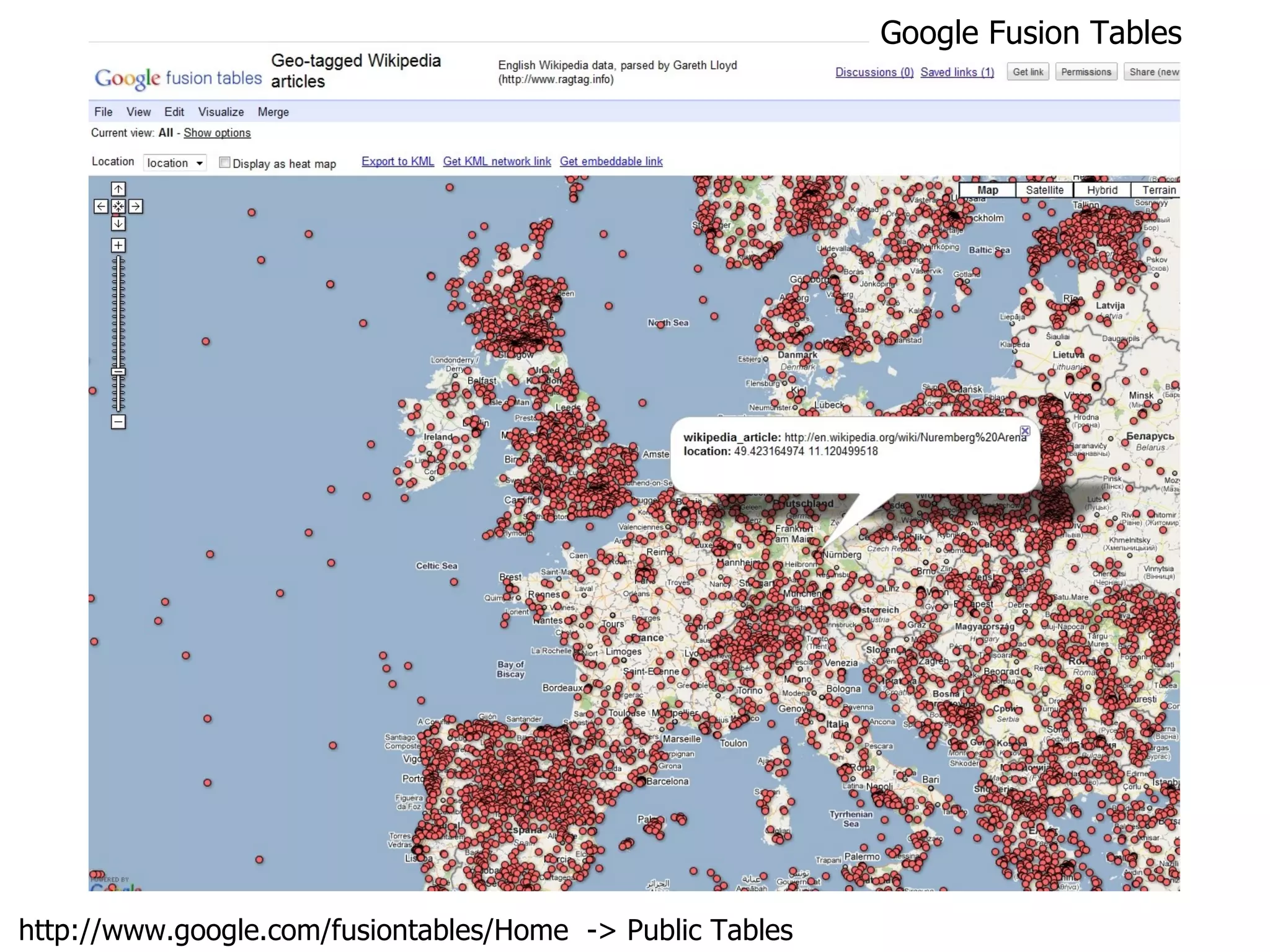Viewport: 1270px width, 952px height.
Task: Pan the map left with arrow
Action: point(100,207)
